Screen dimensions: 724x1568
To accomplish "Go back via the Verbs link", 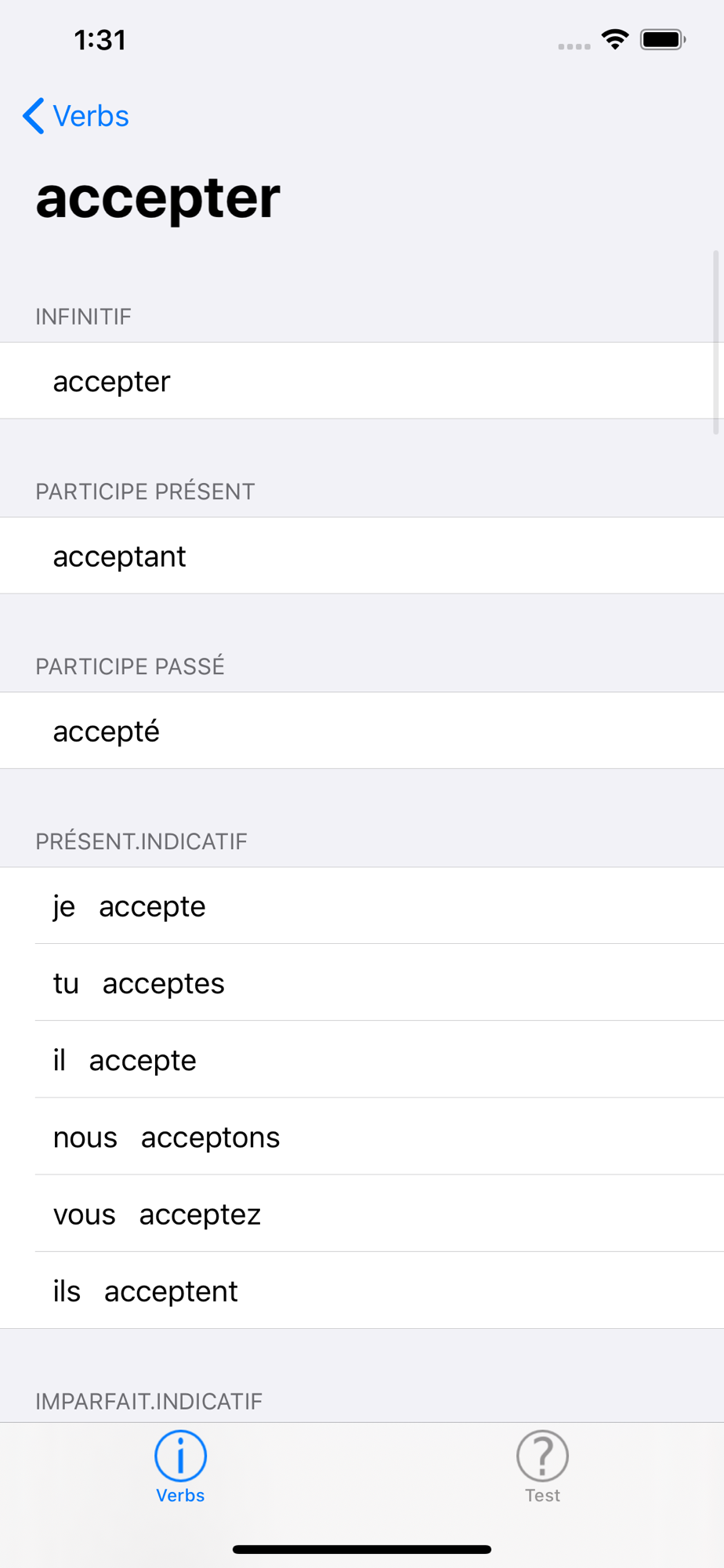I will 91,116.
